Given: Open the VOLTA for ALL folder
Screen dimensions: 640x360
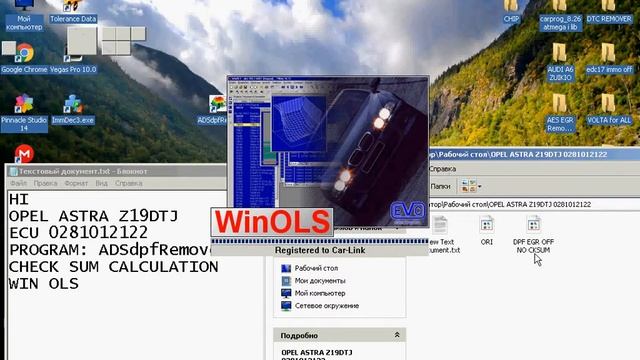Looking at the screenshot, I should (609, 109).
